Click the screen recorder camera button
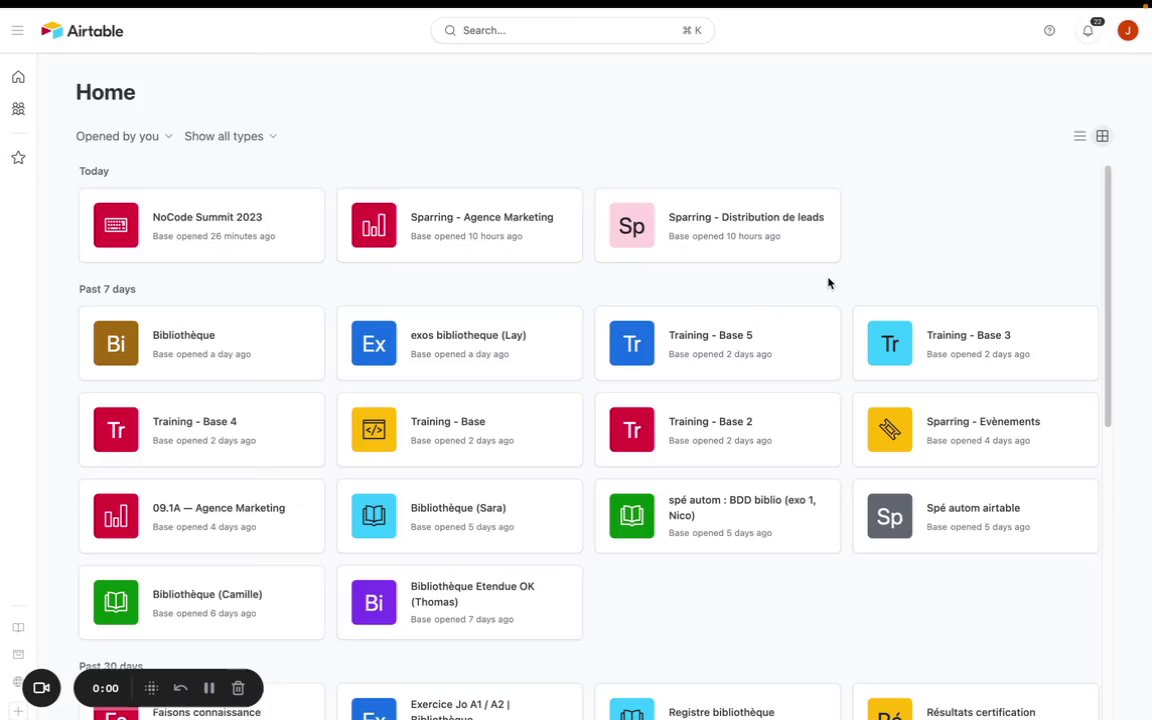This screenshot has width=1152, height=720. pos(41,688)
